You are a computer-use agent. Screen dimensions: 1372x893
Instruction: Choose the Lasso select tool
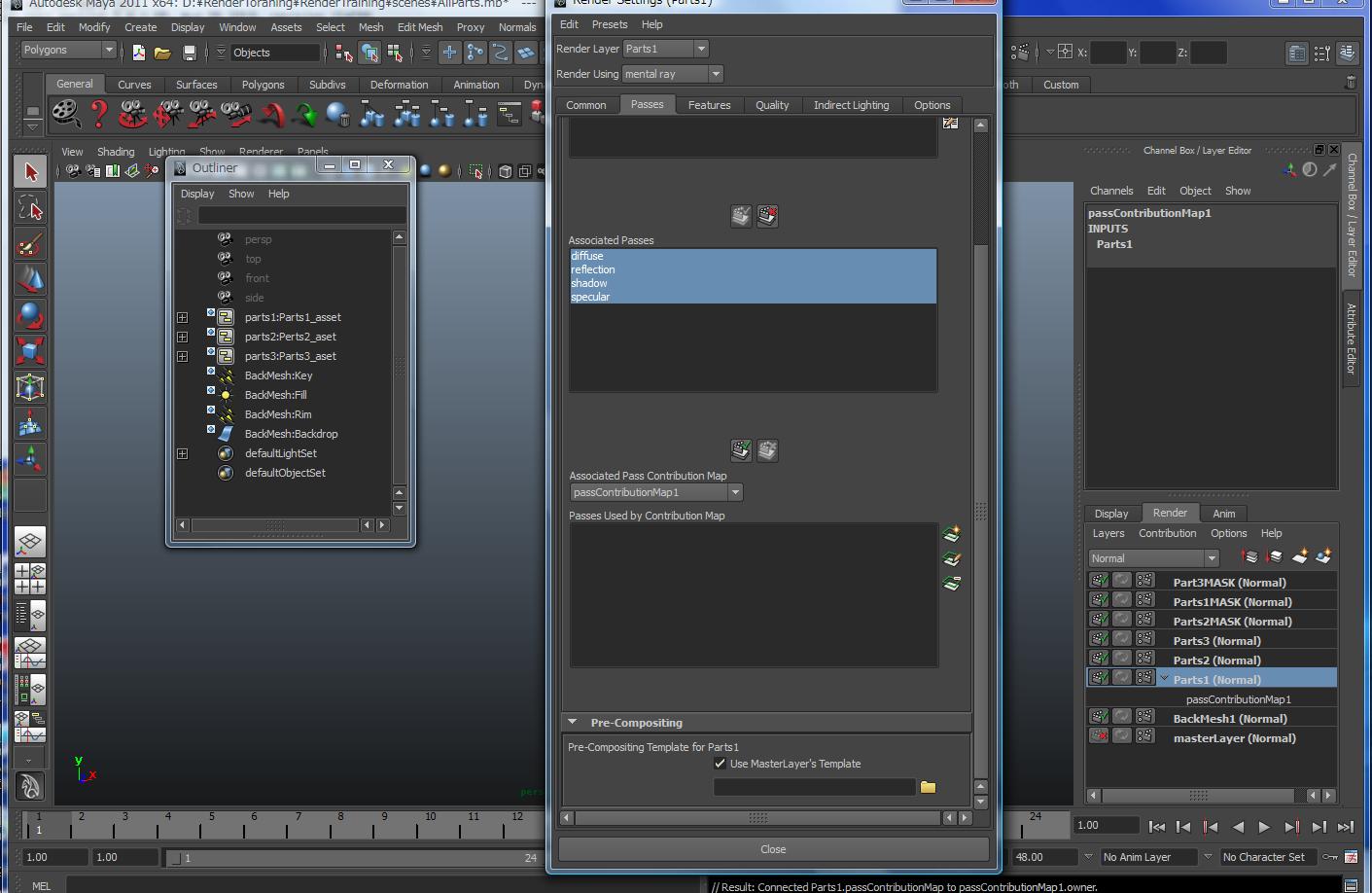(x=30, y=208)
